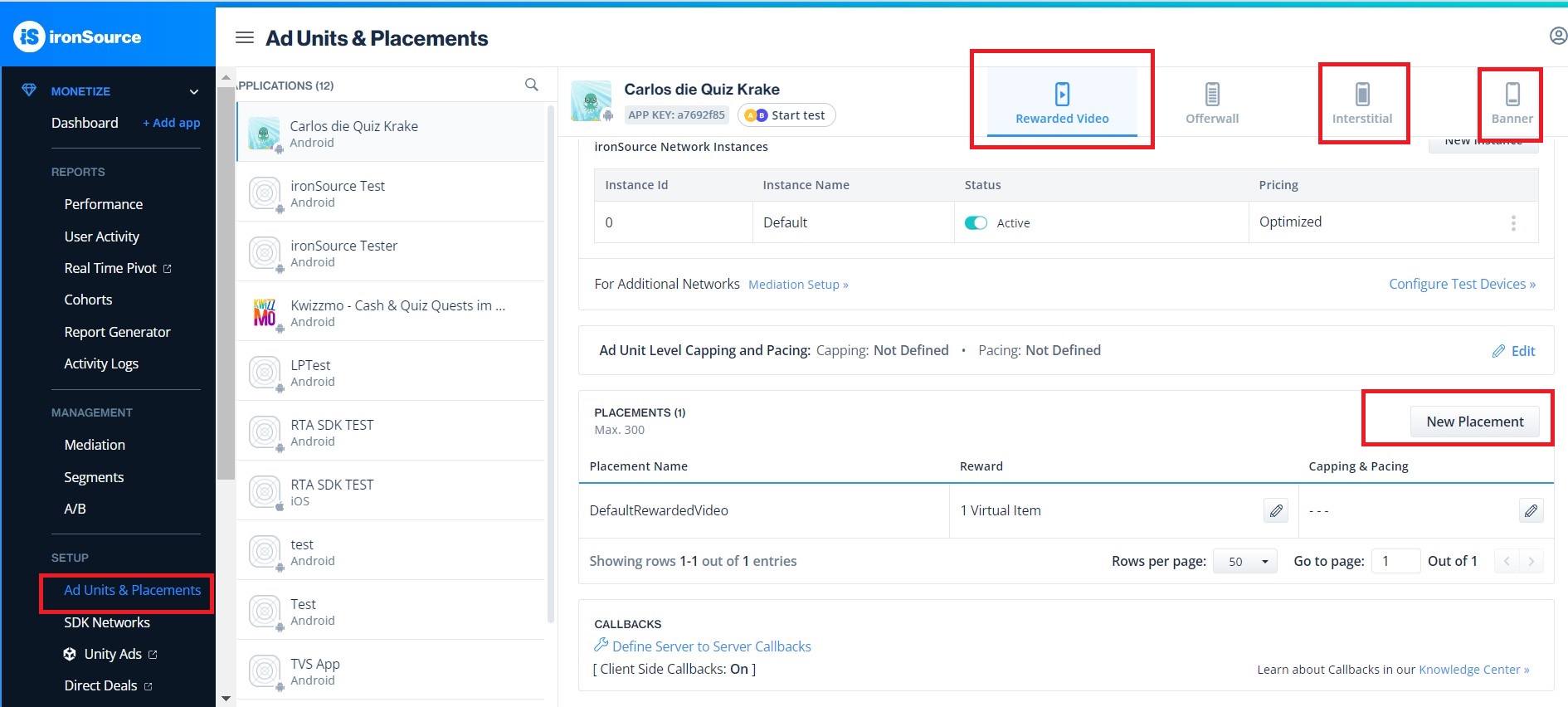Open the Cohorts report
The image size is (1568, 707).
(88, 300)
